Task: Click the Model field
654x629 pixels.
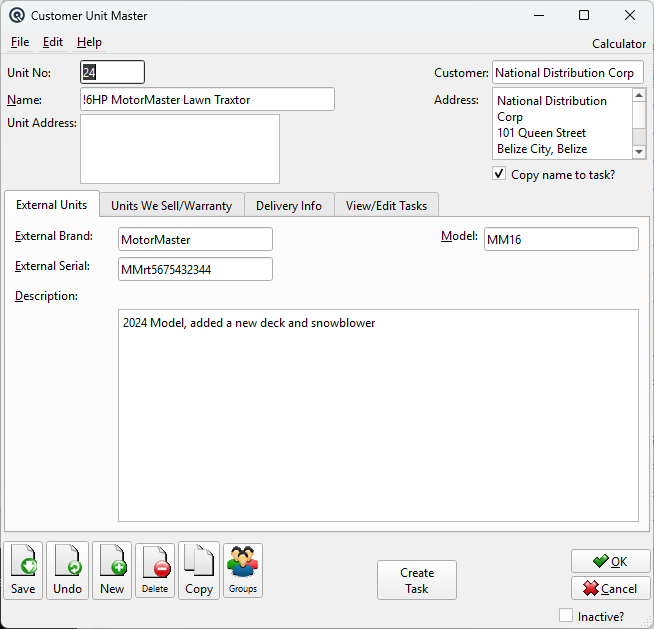Action: click(x=561, y=239)
